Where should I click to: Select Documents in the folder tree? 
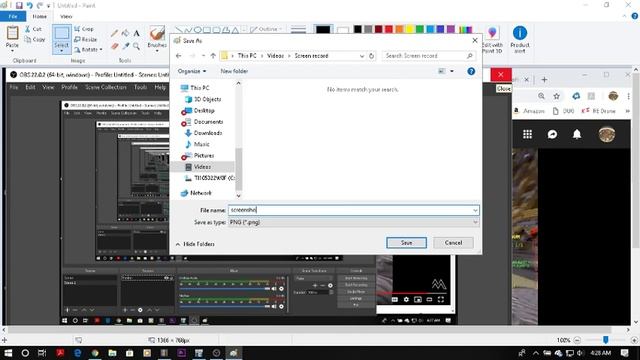[x=208, y=122]
